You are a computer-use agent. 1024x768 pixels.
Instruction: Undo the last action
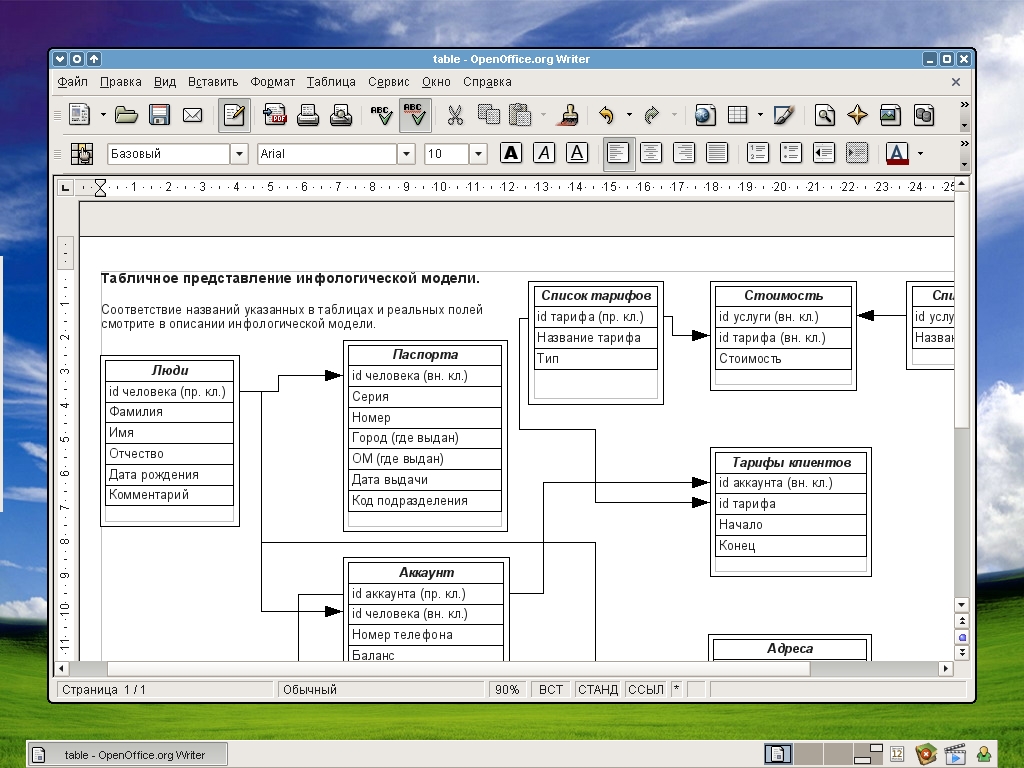point(607,116)
